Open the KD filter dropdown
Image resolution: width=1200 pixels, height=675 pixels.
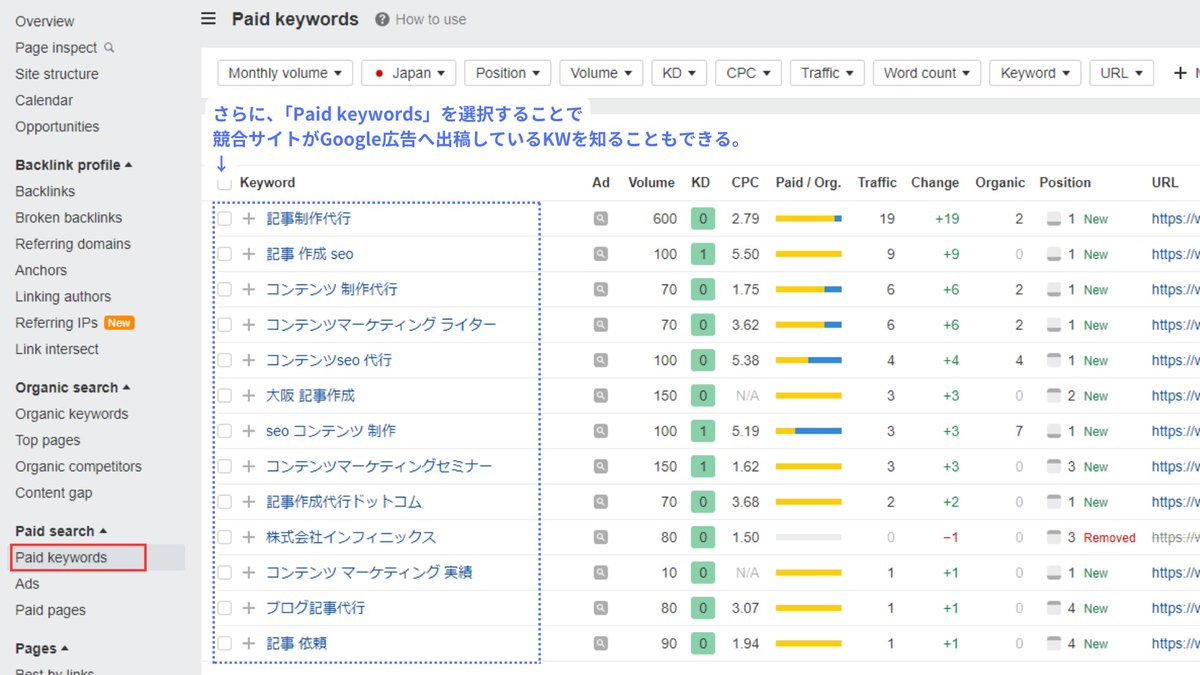[679, 73]
